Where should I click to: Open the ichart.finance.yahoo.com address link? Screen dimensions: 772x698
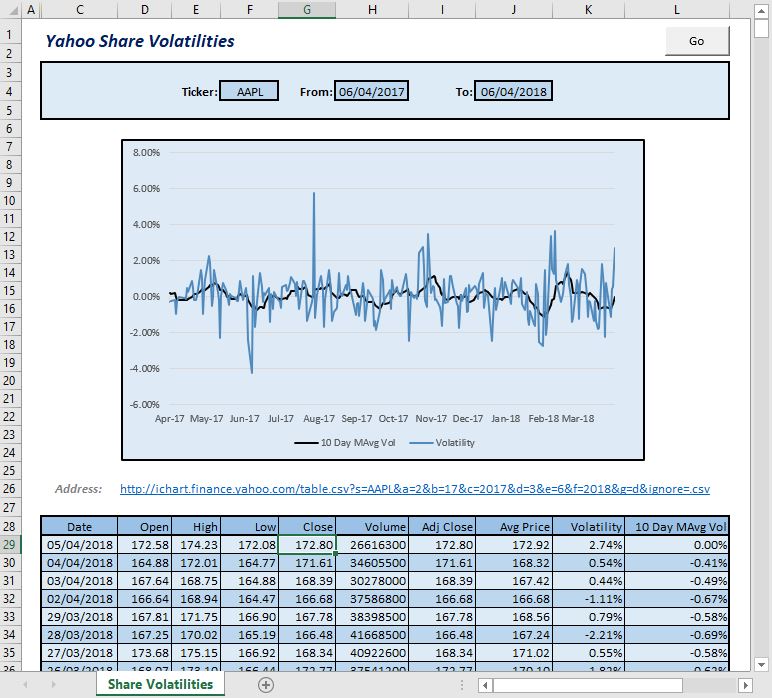[415, 489]
